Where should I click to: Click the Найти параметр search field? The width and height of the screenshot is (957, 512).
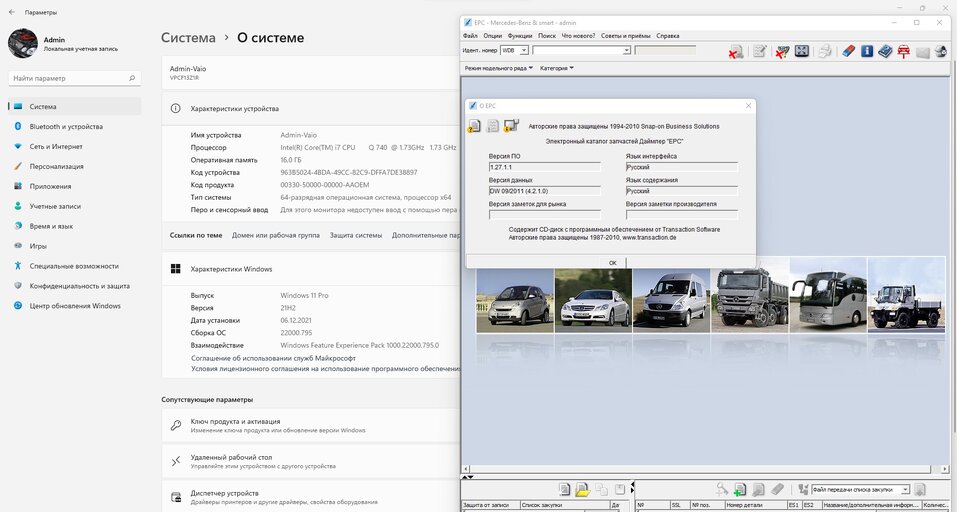click(x=74, y=78)
